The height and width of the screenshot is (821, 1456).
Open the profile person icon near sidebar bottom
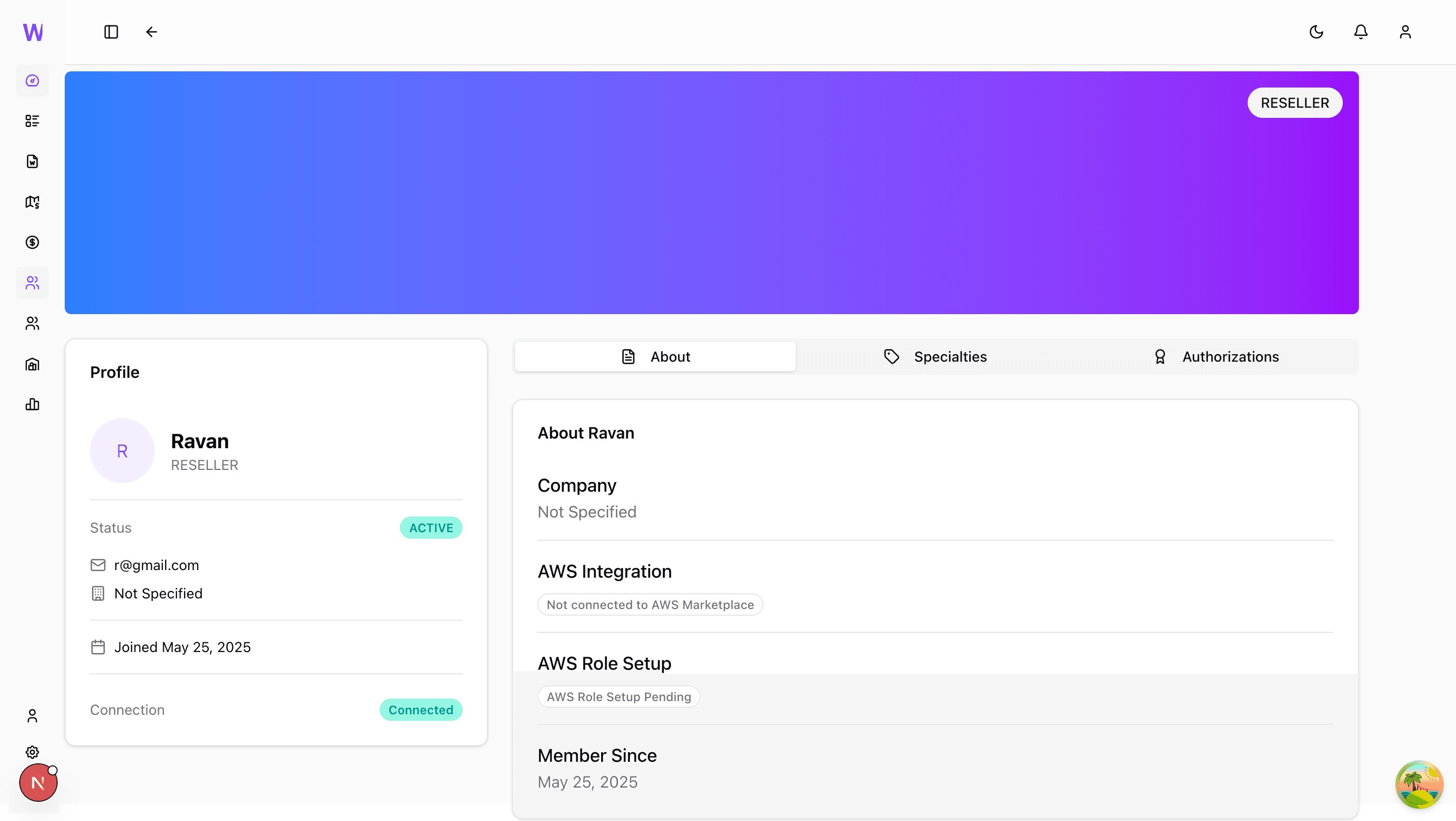[32, 716]
